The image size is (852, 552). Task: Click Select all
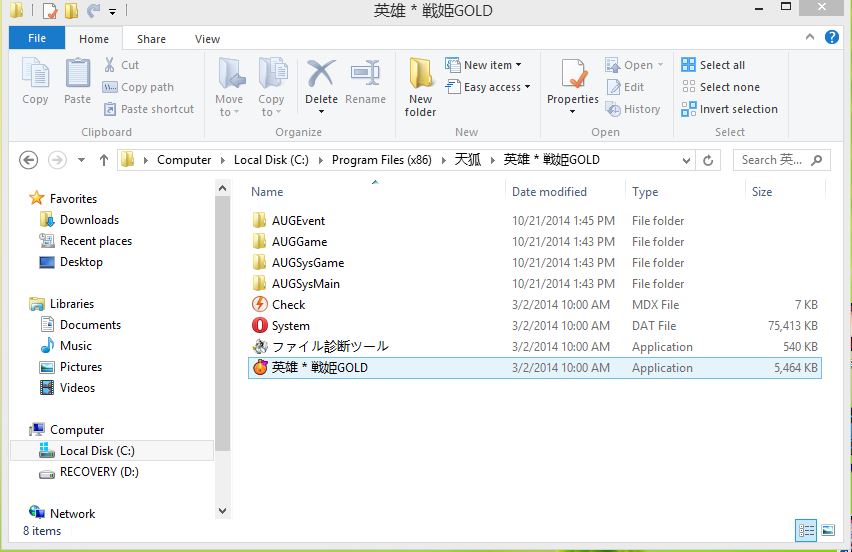click(x=713, y=65)
